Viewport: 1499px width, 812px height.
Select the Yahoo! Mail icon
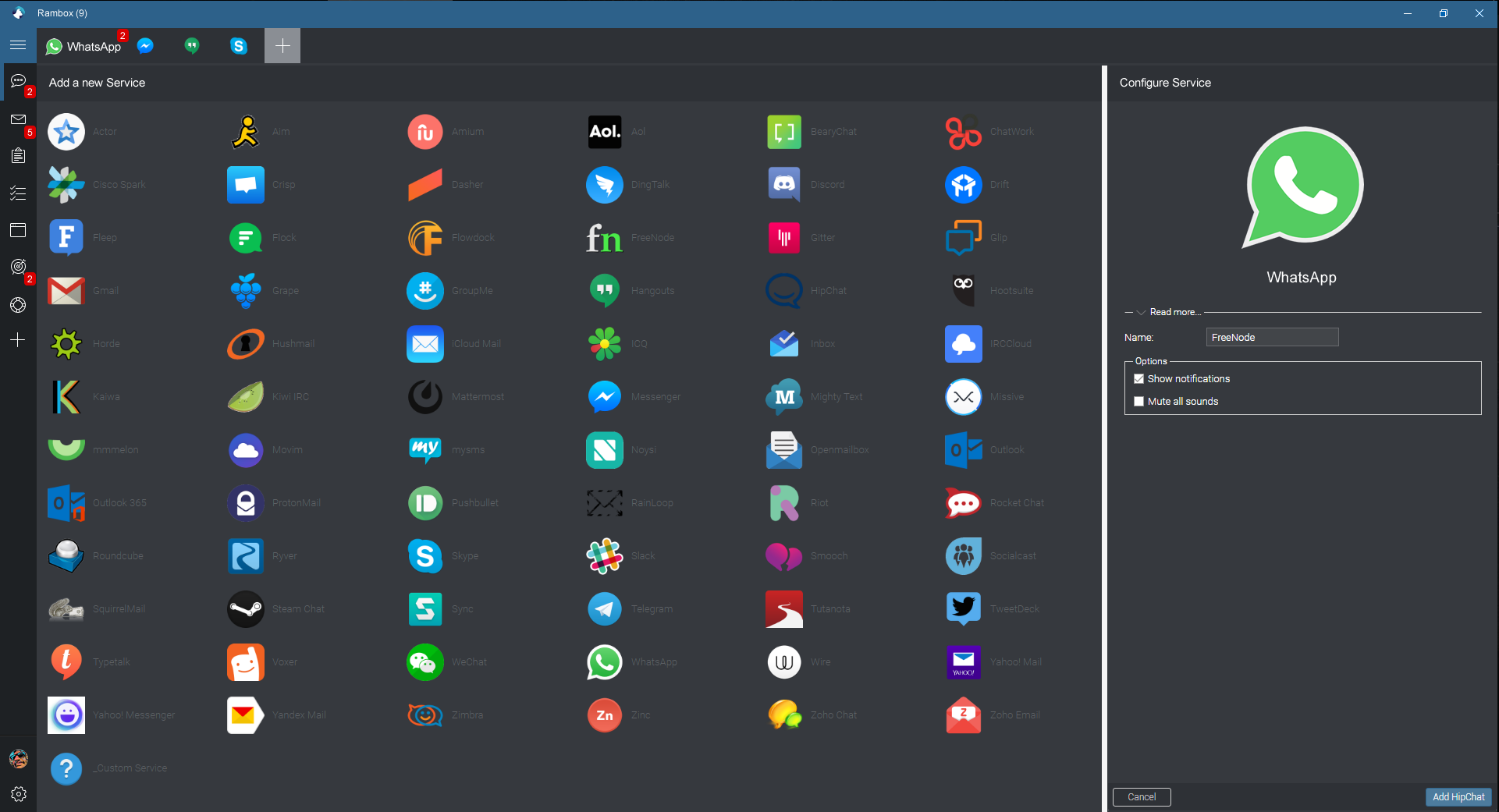pyautogui.click(x=964, y=662)
